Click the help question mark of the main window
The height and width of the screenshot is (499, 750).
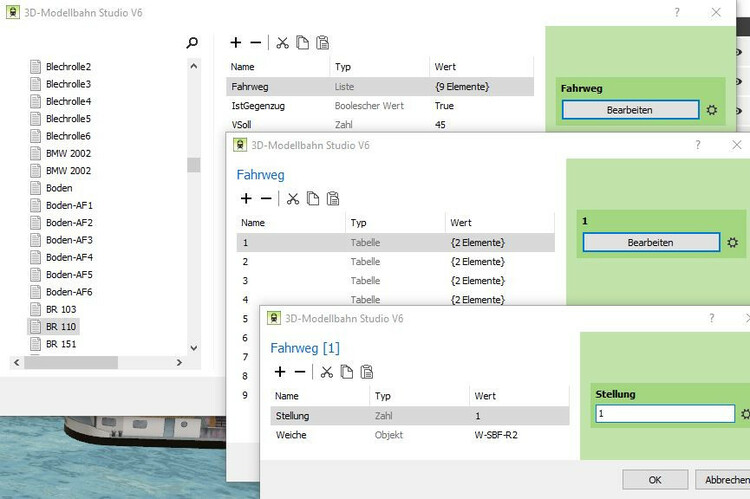[x=677, y=12]
